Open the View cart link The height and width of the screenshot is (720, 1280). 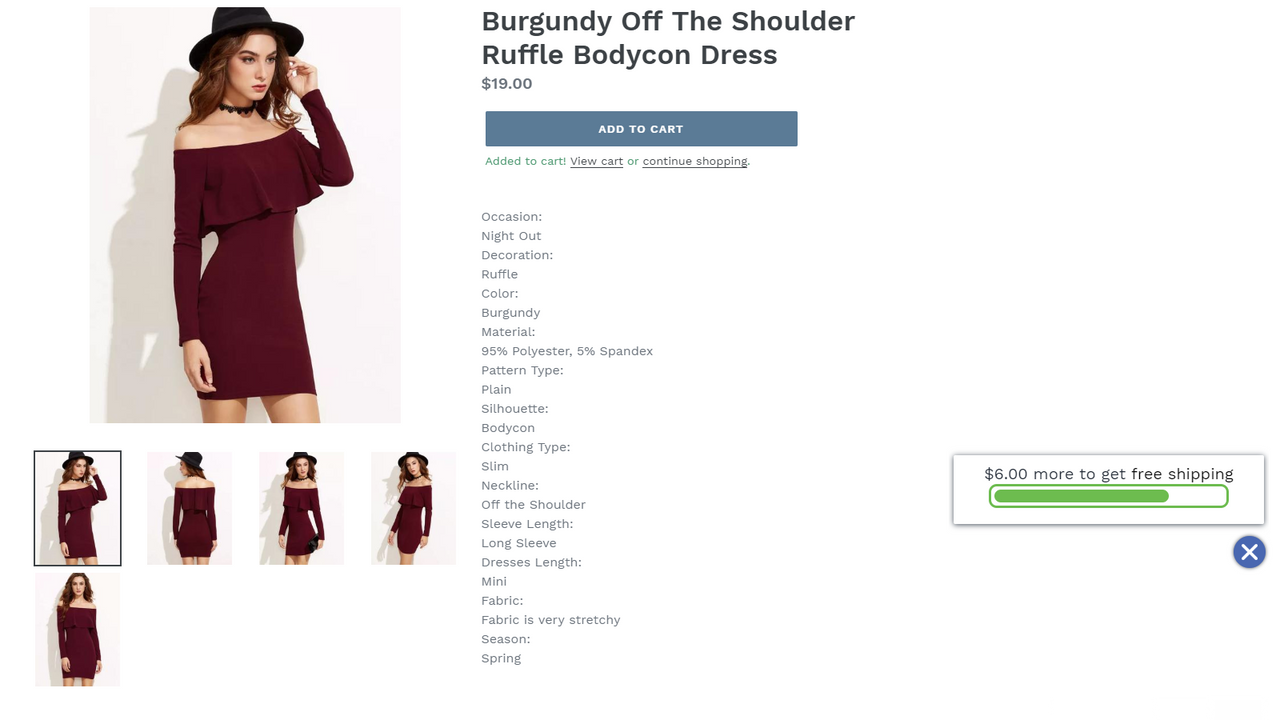(597, 161)
